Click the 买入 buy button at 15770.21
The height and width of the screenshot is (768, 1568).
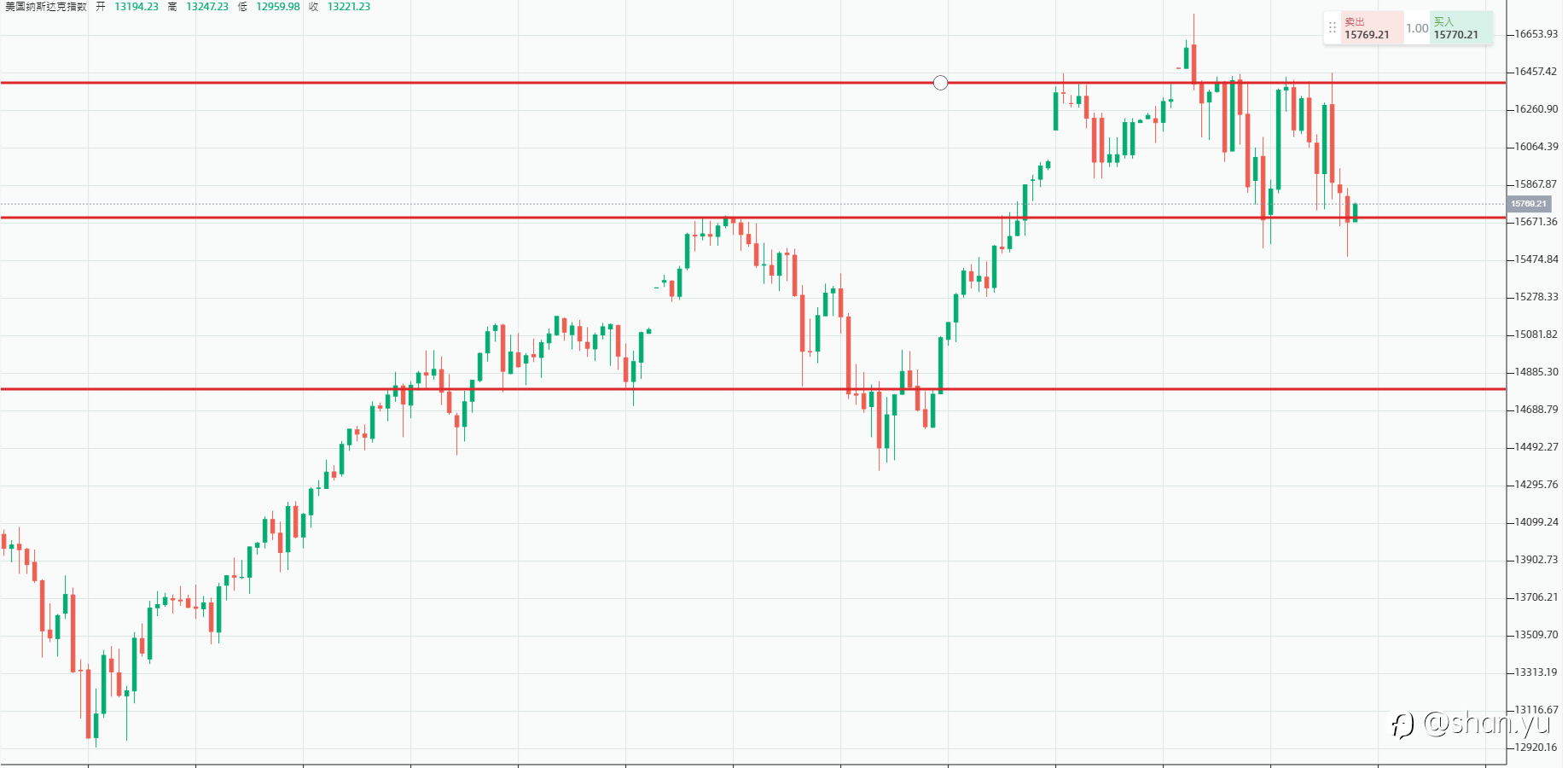1460,28
